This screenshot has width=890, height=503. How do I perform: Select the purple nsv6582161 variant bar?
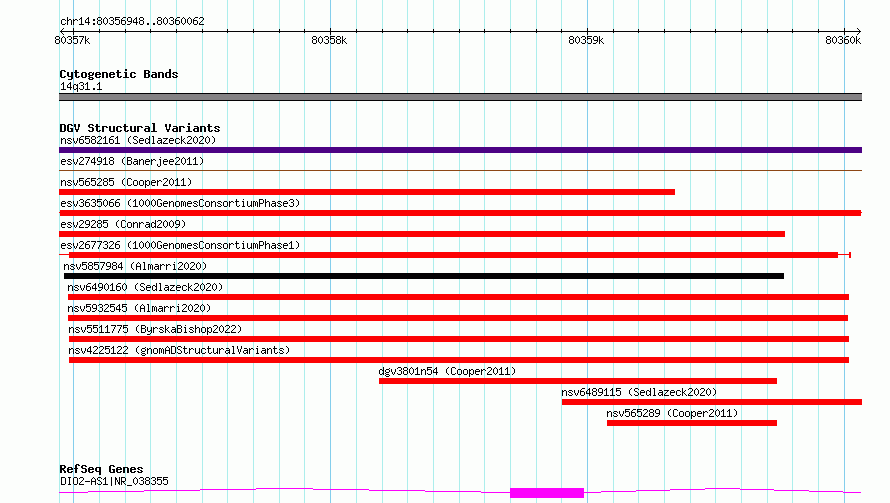[460, 150]
